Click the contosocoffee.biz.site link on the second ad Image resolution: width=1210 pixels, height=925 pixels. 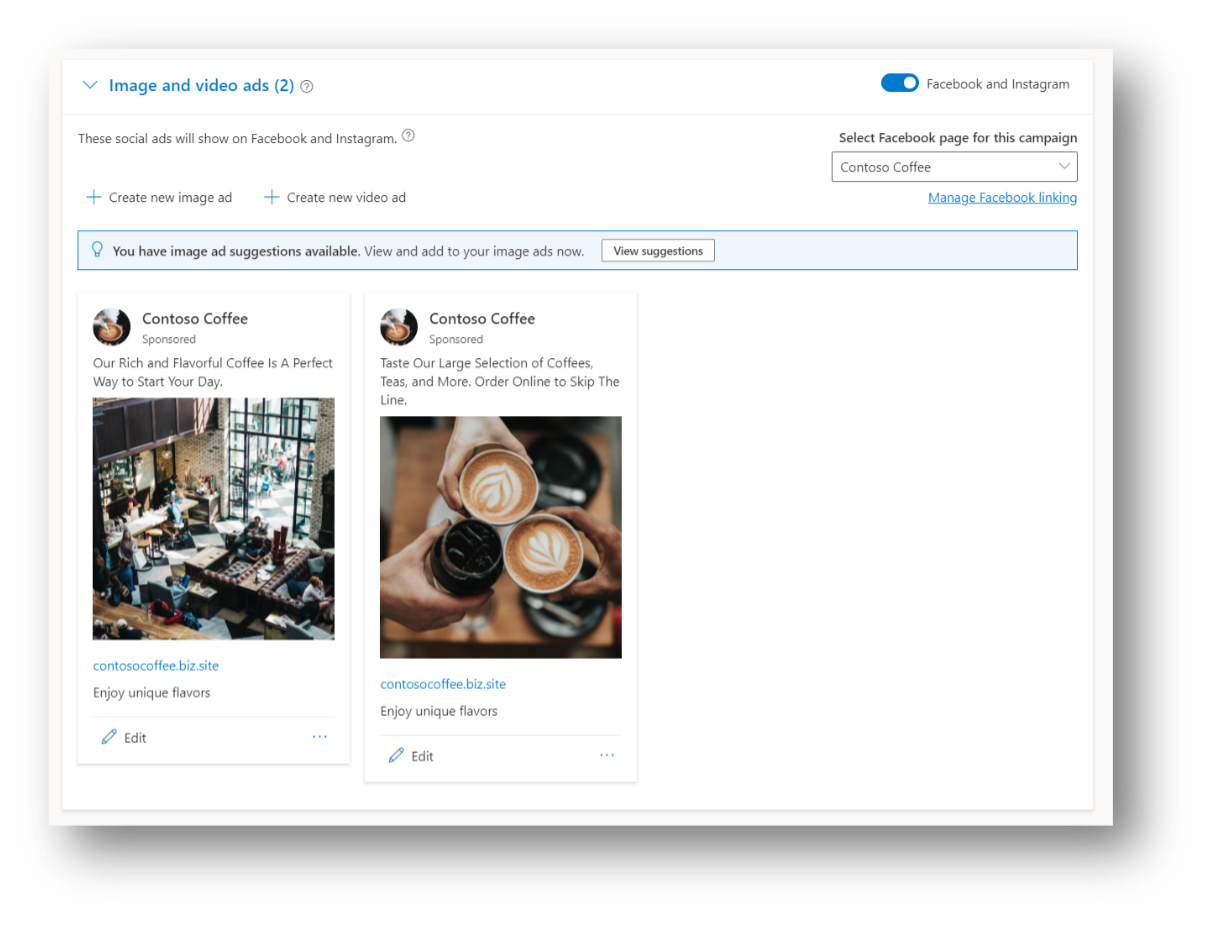click(443, 683)
